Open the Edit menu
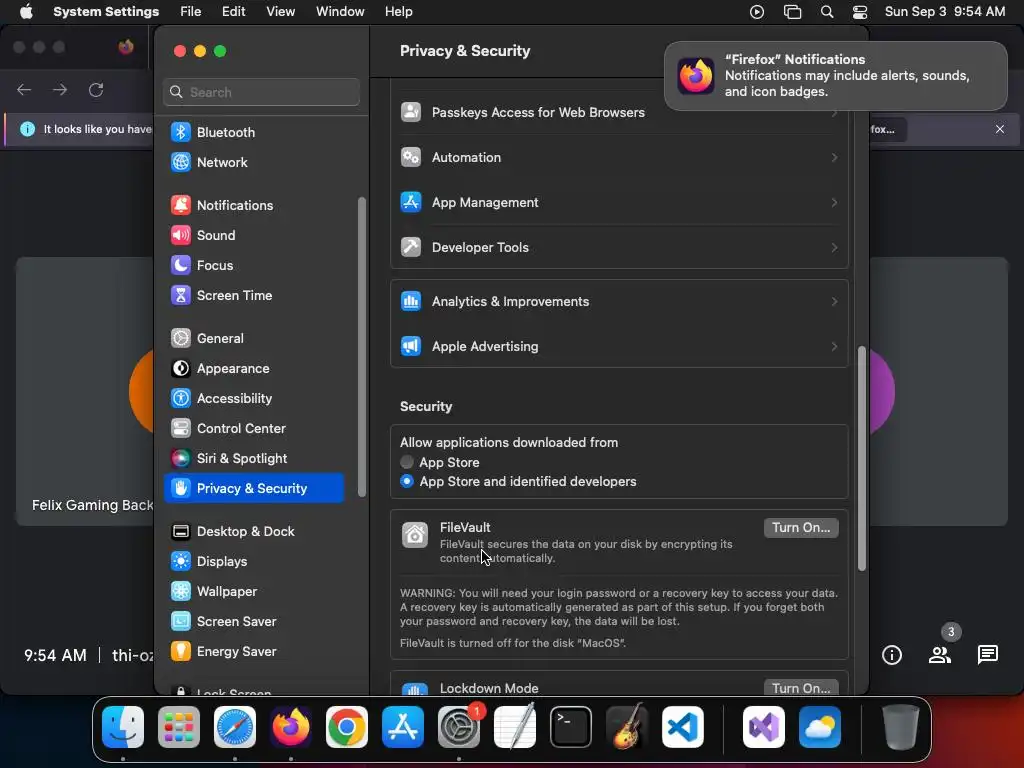 pyautogui.click(x=233, y=12)
